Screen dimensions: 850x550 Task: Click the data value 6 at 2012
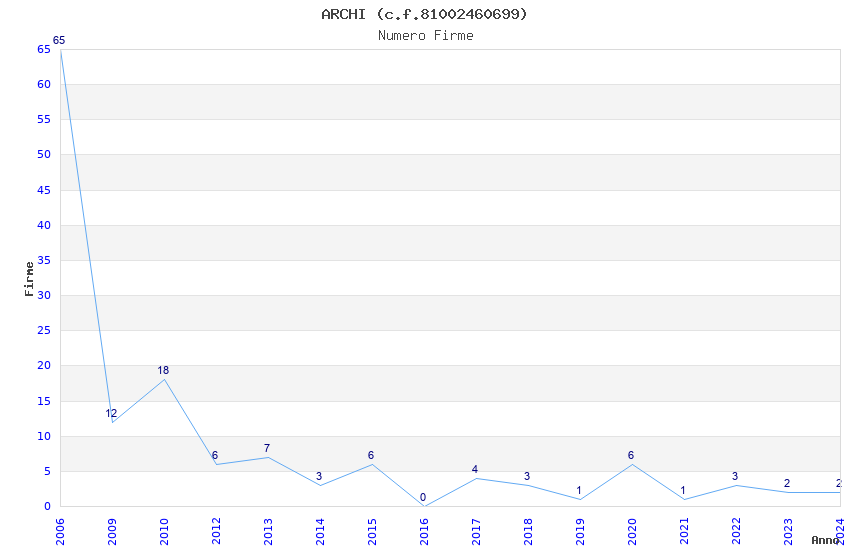(215, 455)
